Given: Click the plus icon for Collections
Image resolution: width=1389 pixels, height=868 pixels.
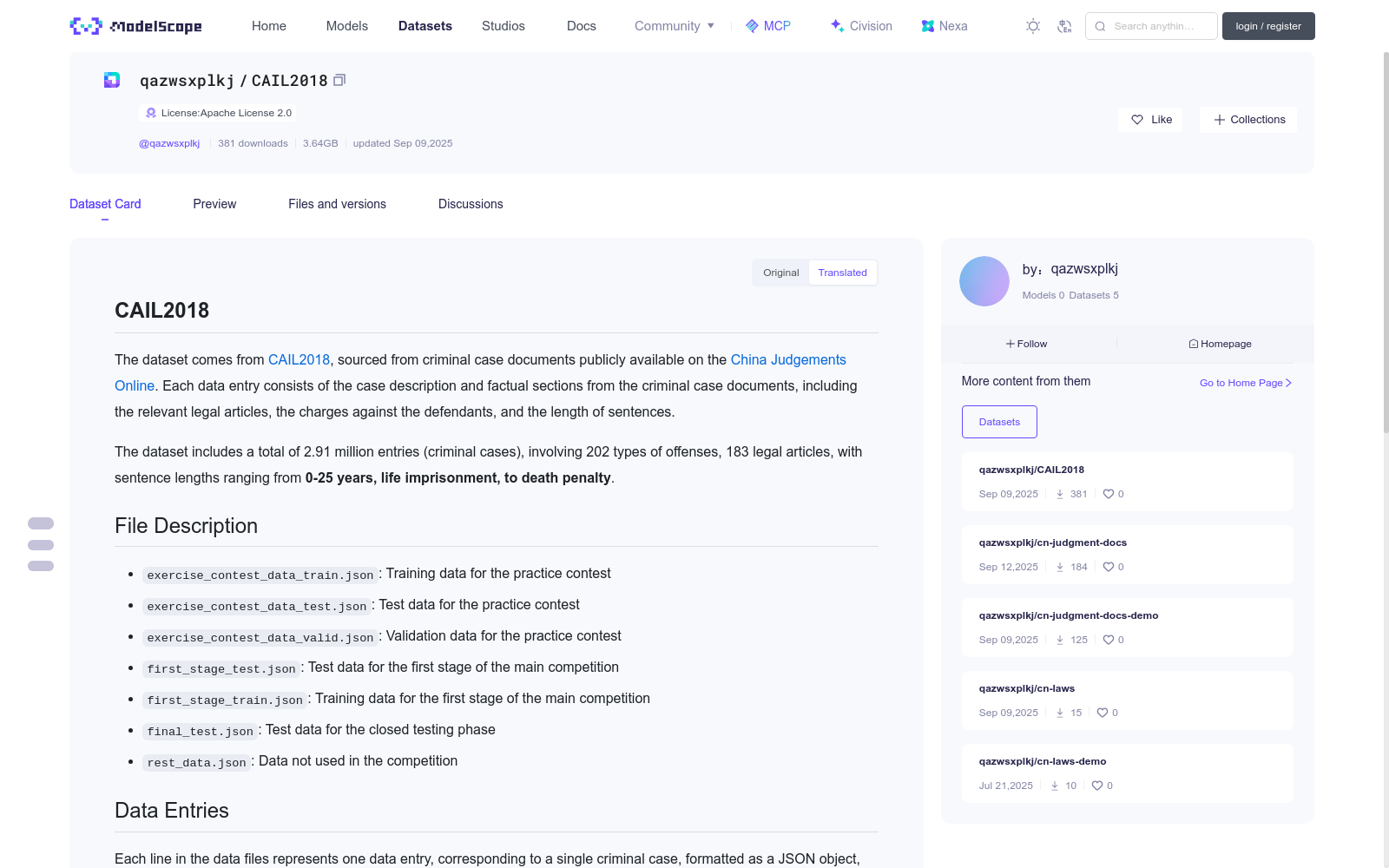Looking at the screenshot, I should (x=1220, y=120).
